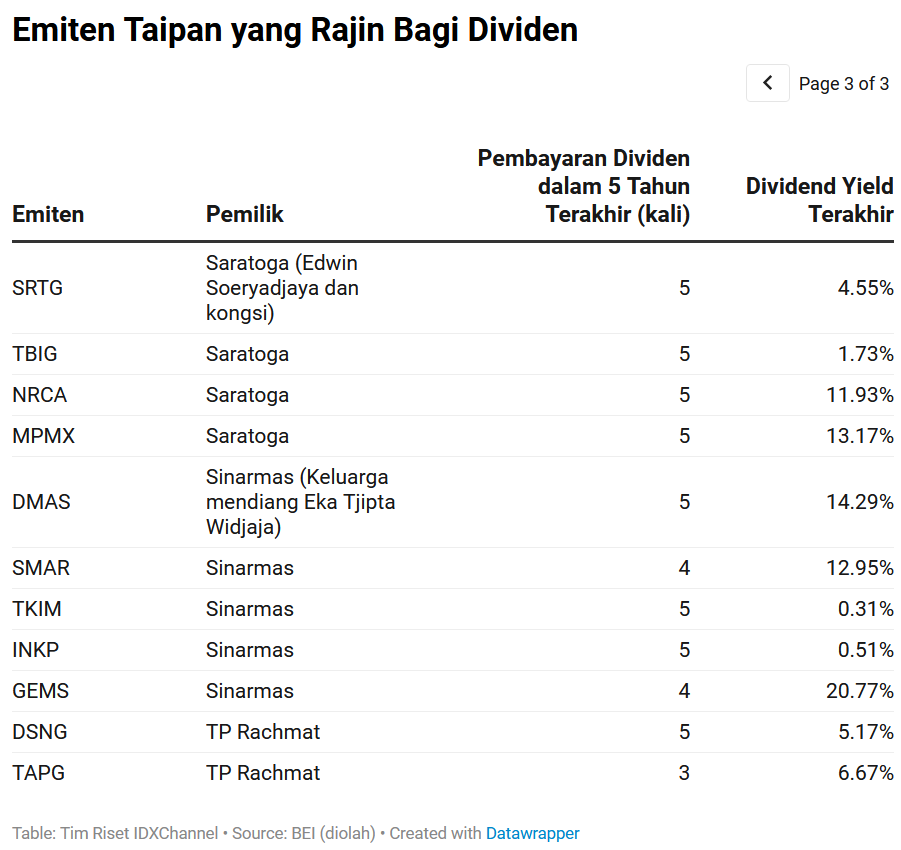Screen dimensions: 901x850
Task: Select INKP emiten cell
Action: click(x=36, y=650)
